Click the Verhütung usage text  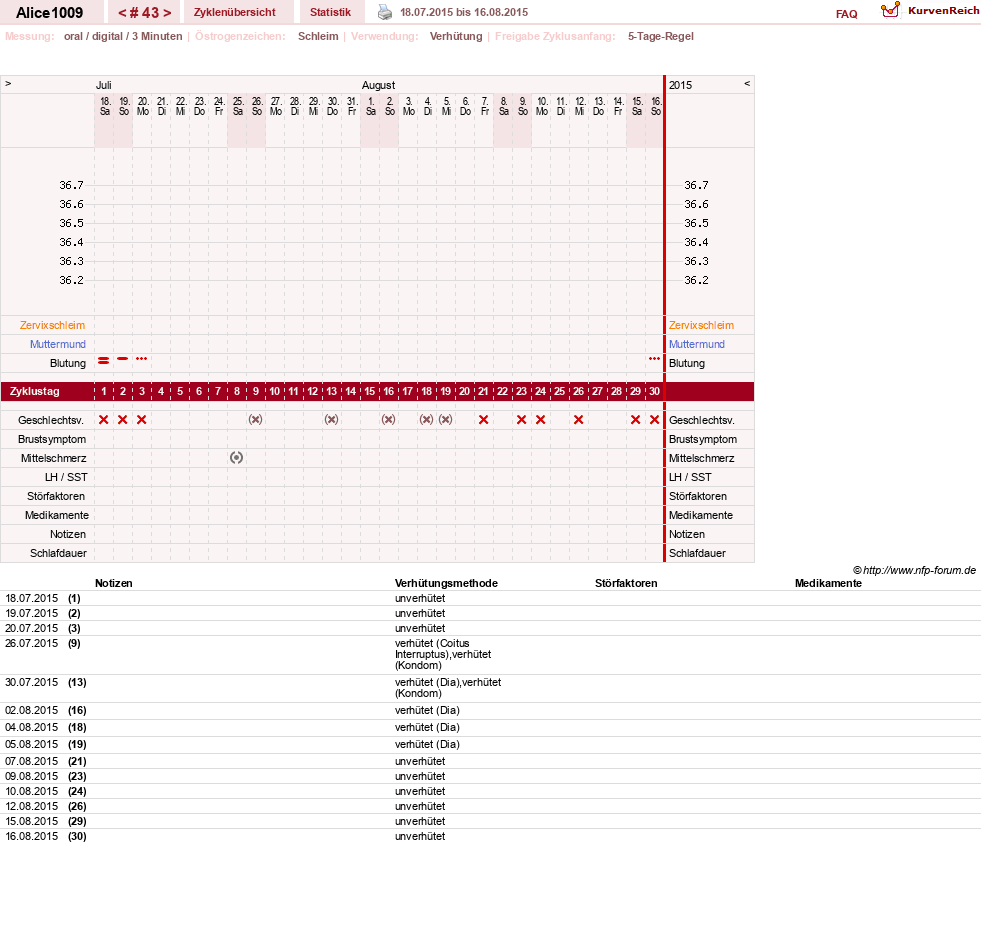tap(456, 36)
